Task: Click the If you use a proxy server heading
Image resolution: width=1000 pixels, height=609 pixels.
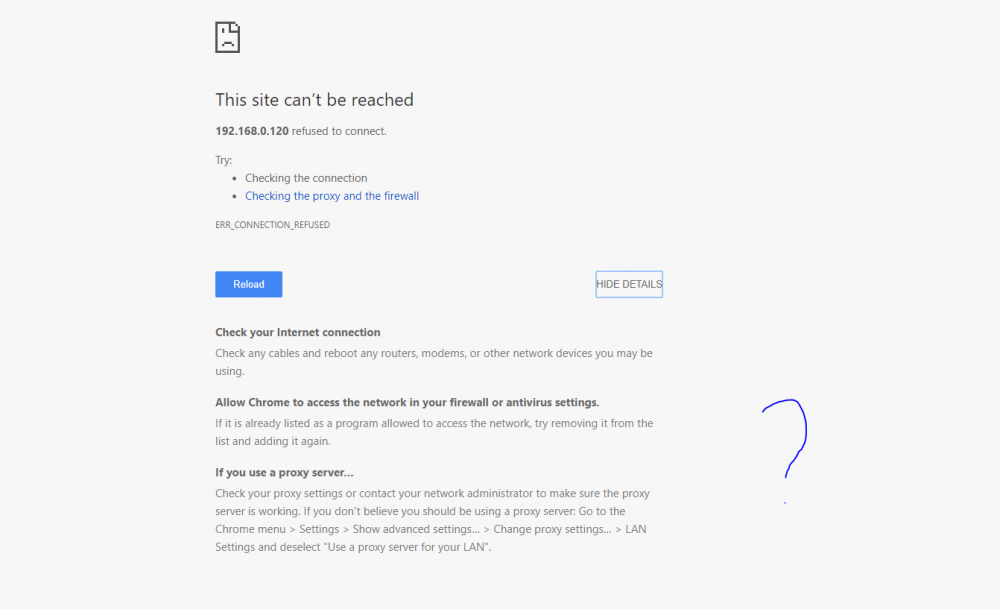Action: tap(284, 473)
